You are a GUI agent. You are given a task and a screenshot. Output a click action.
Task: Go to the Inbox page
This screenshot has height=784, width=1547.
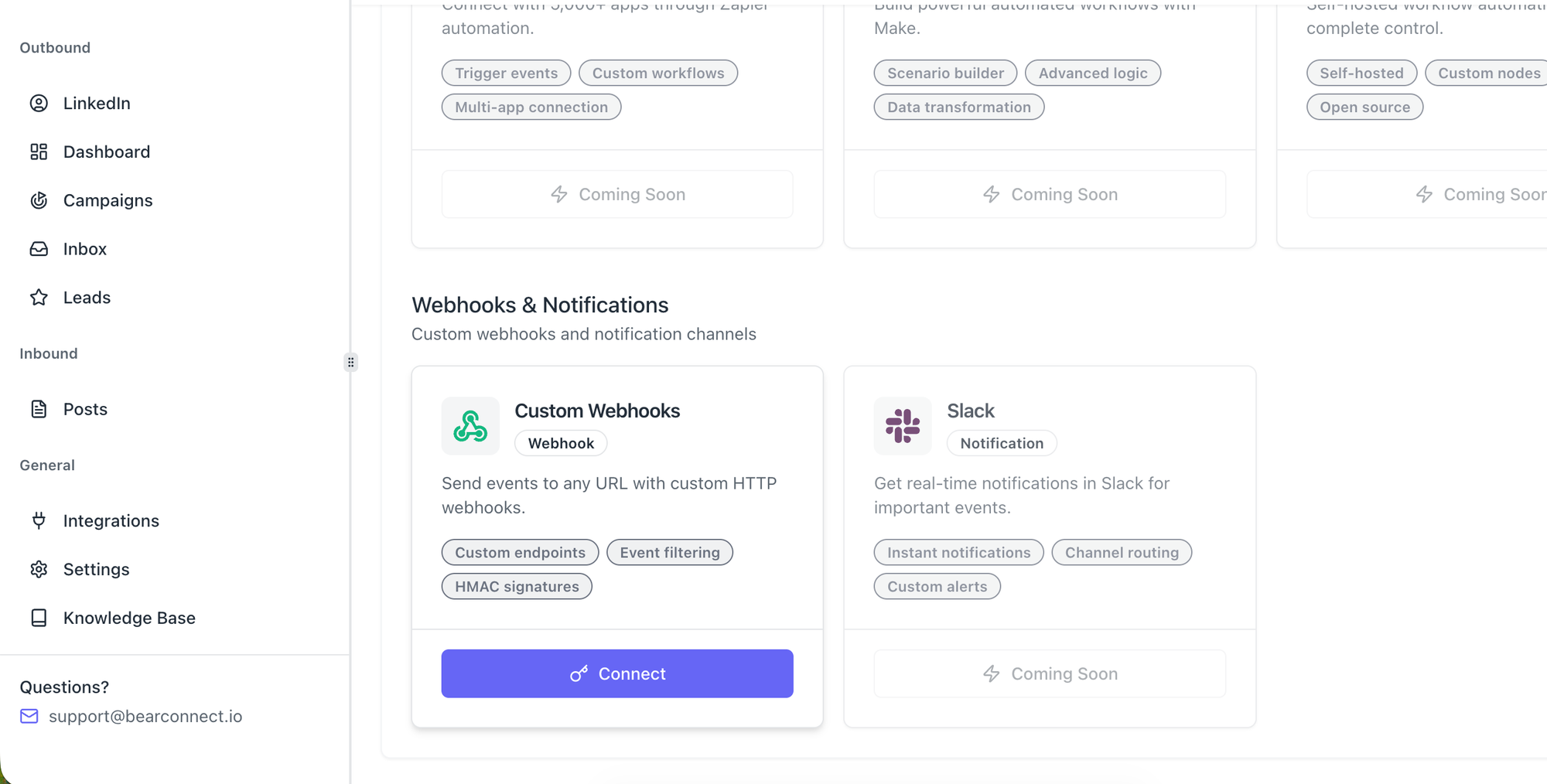85,249
